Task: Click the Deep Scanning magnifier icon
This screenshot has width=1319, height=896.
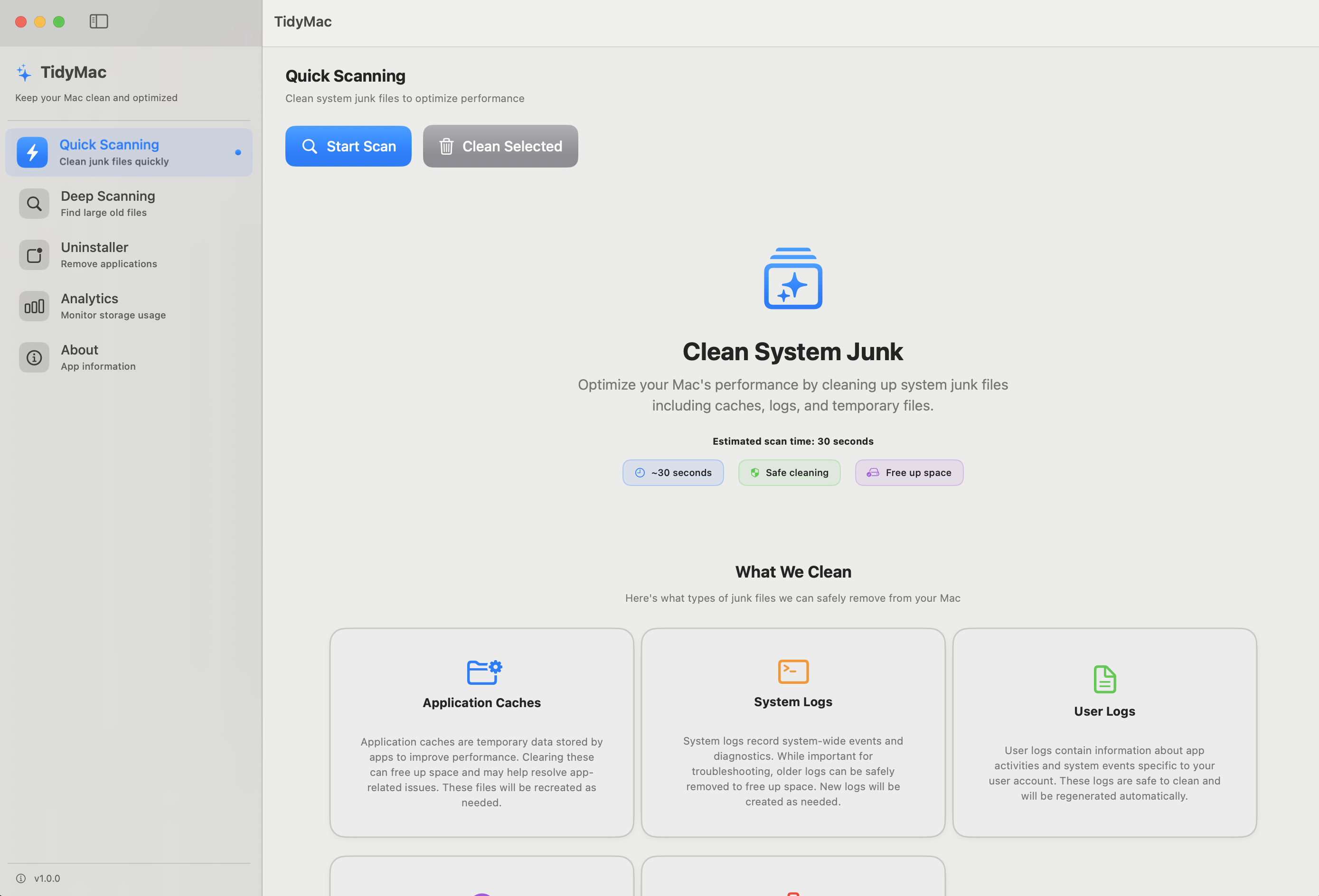Action: coord(34,204)
